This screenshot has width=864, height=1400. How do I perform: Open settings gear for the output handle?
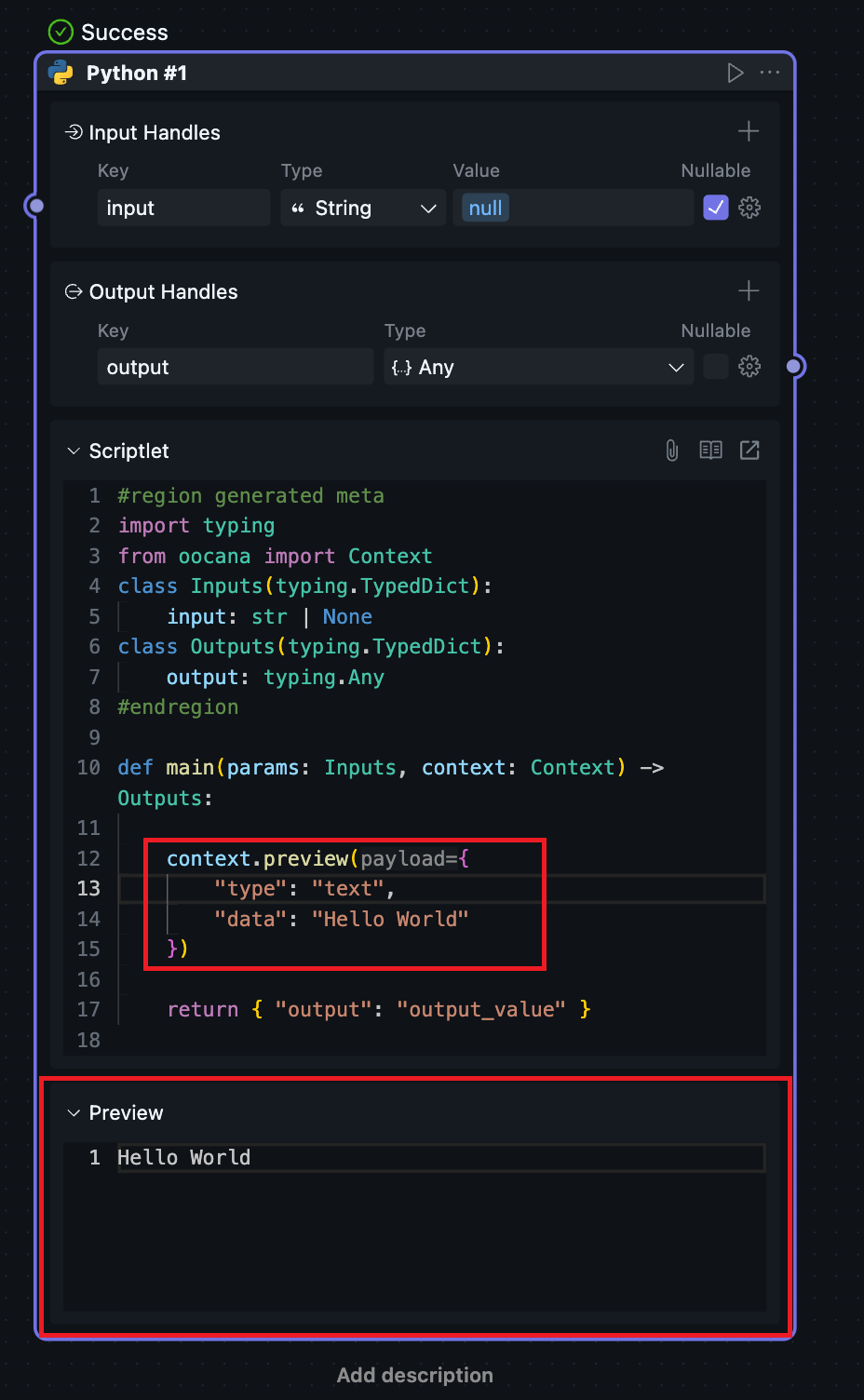(x=749, y=367)
